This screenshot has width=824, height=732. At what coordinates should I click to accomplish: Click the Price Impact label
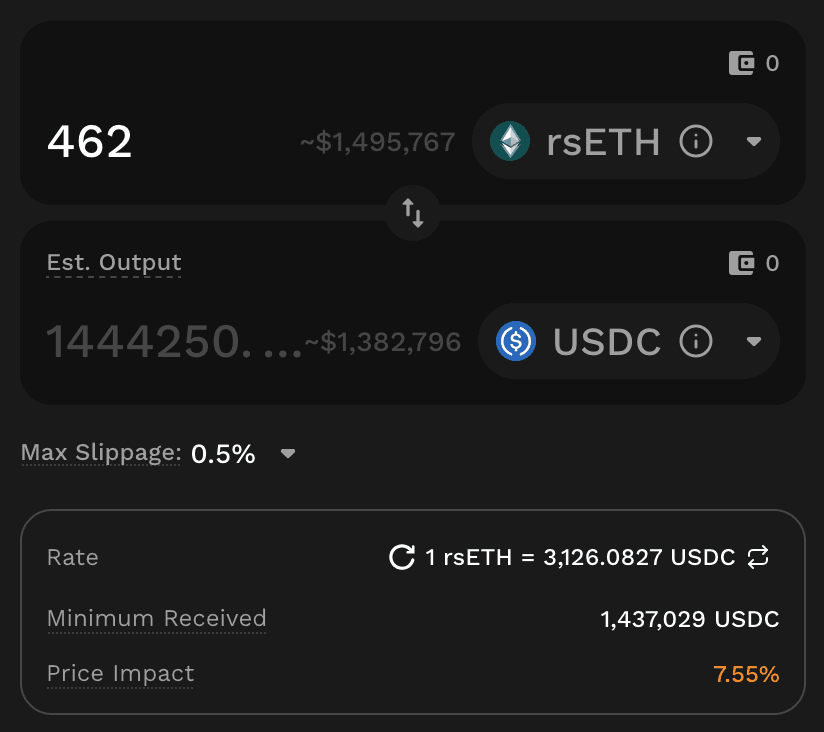click(120, 674)
